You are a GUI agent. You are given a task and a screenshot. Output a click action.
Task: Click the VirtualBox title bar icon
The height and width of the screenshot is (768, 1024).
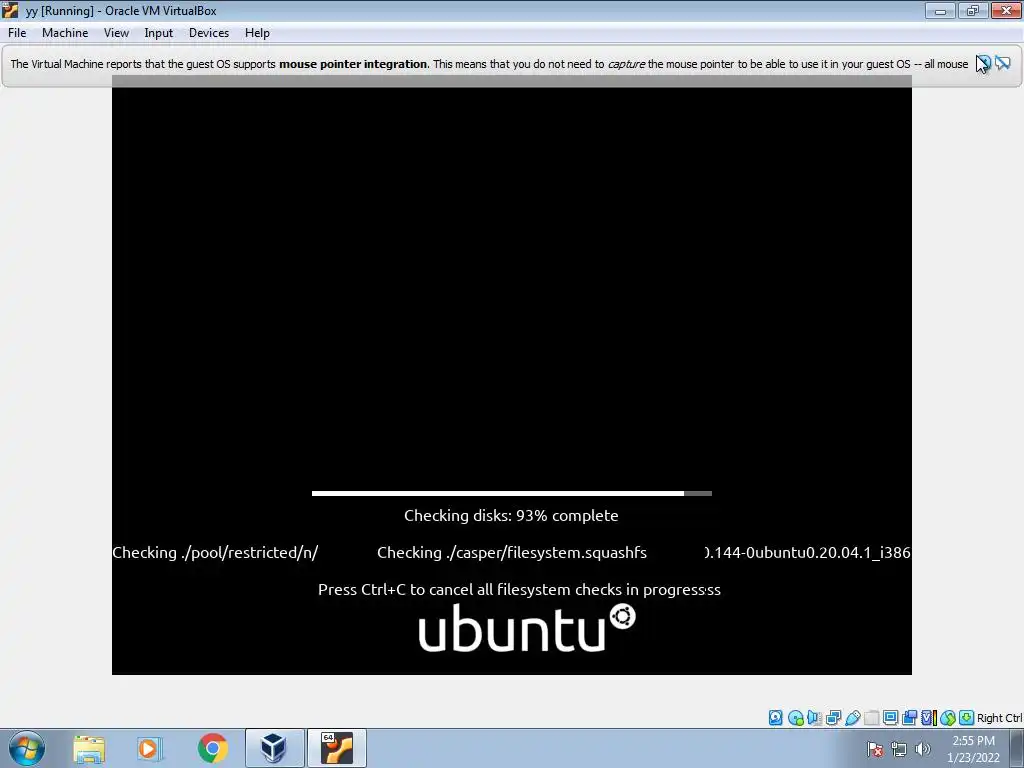click(10, 10)
